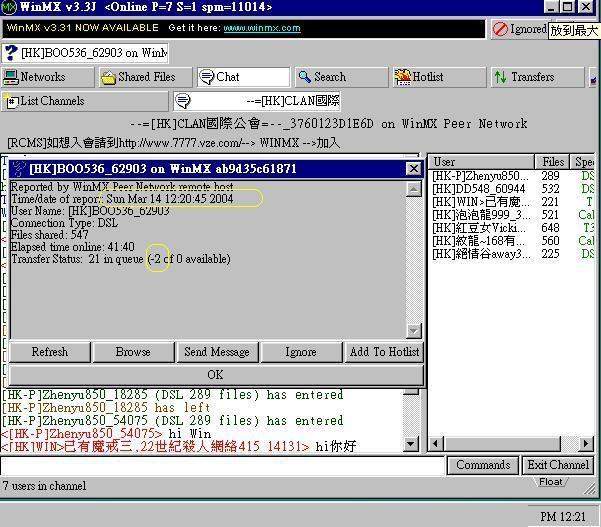601x527 pixels.
Task: Click the Chat speech bubble icon
Action: coord(207,77)
